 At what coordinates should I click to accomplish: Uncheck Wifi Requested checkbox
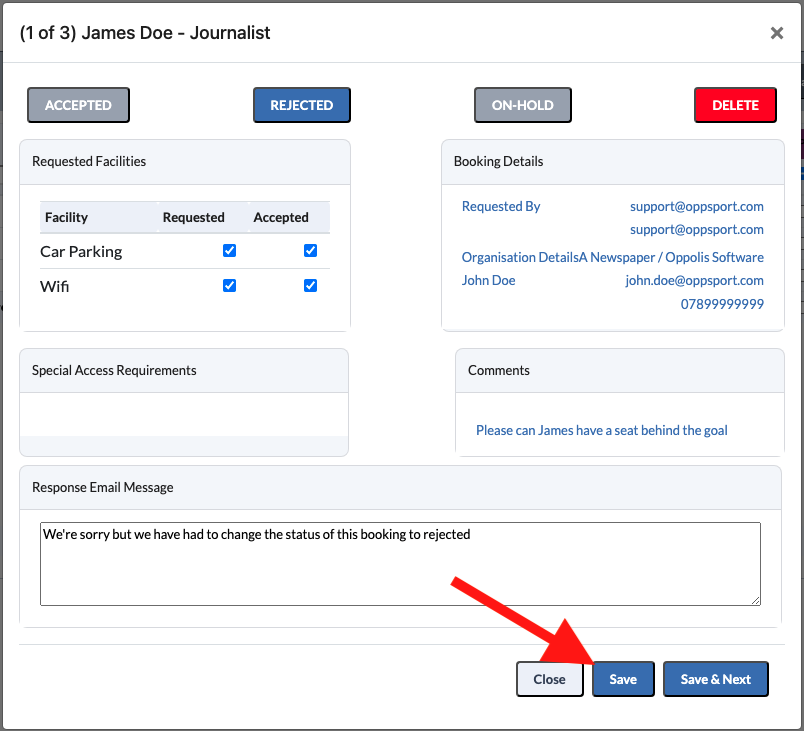(x=229, y=286)
